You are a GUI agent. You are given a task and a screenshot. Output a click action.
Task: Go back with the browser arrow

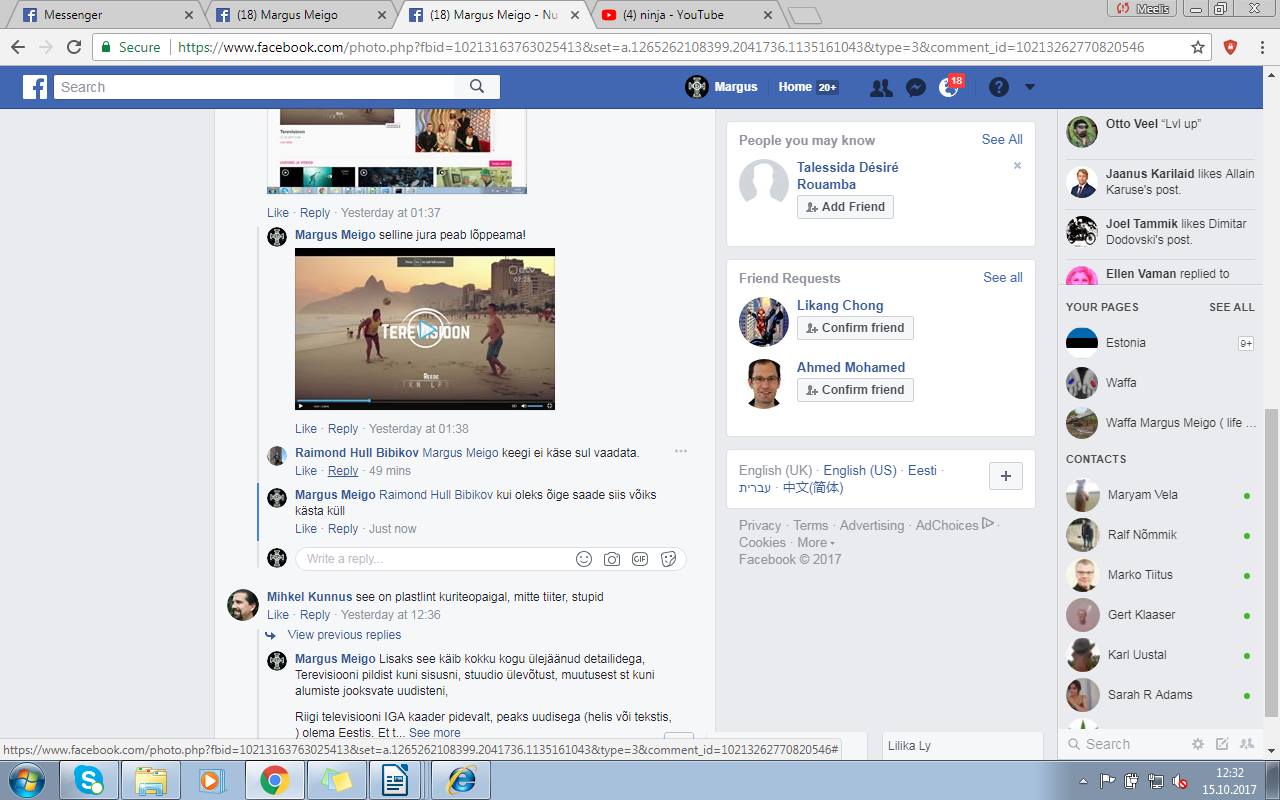click(18, 47)
